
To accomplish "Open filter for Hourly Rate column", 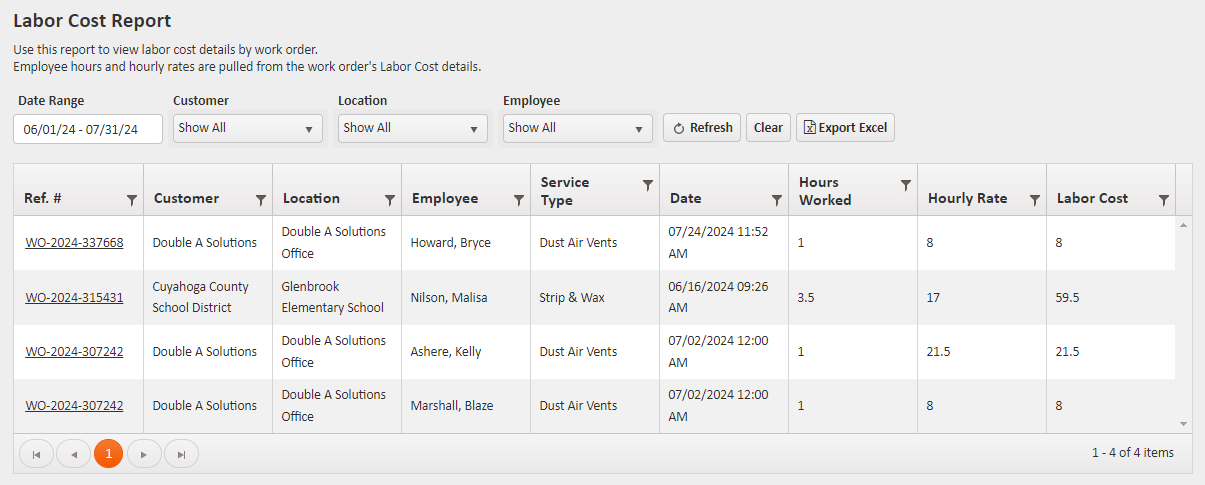I will [x=1035, y=200].
